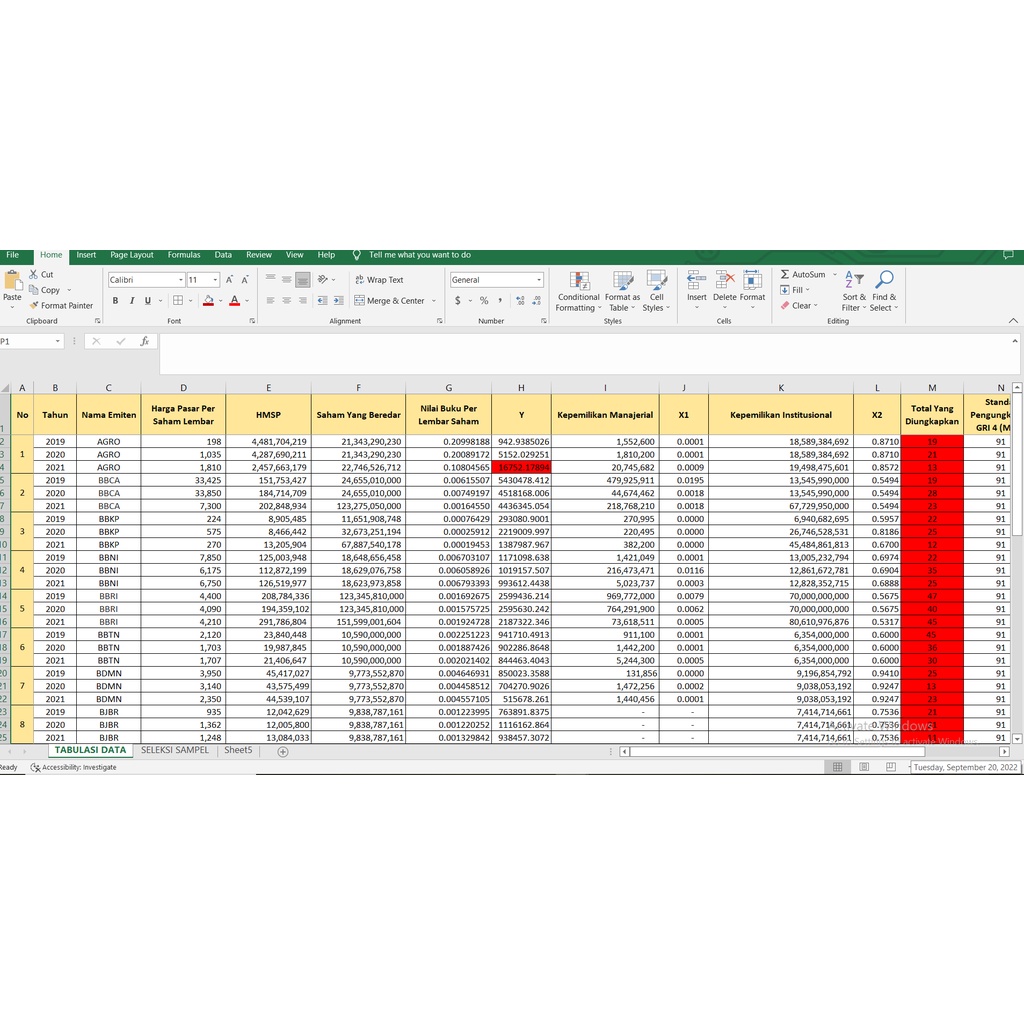This screenshot has width=1024, height=1024.
Task: Click the Format as Table icon
Action: (623, 281)
